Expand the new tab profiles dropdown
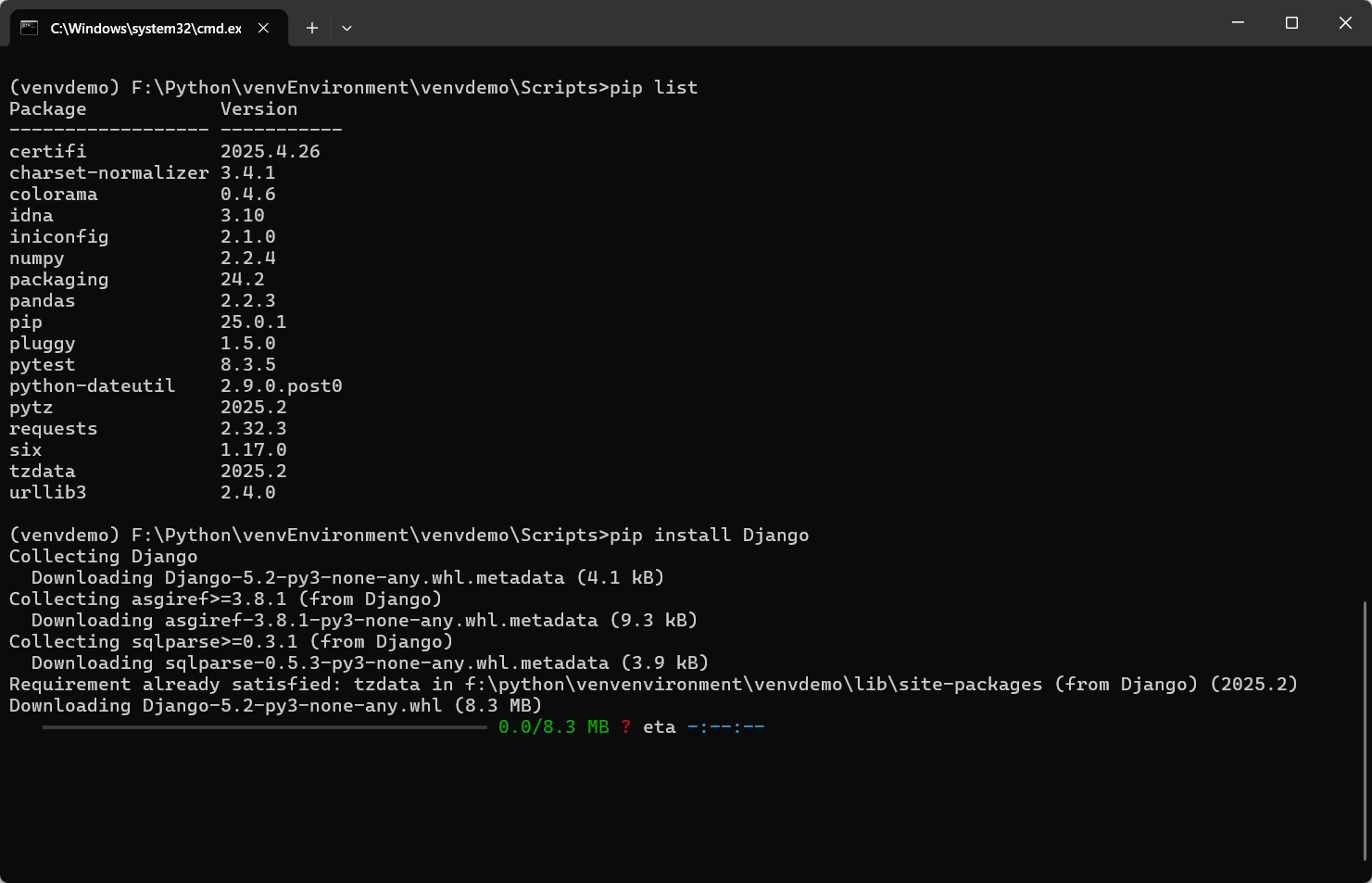The image size is (1372, 883). click(x=346, y=28)
